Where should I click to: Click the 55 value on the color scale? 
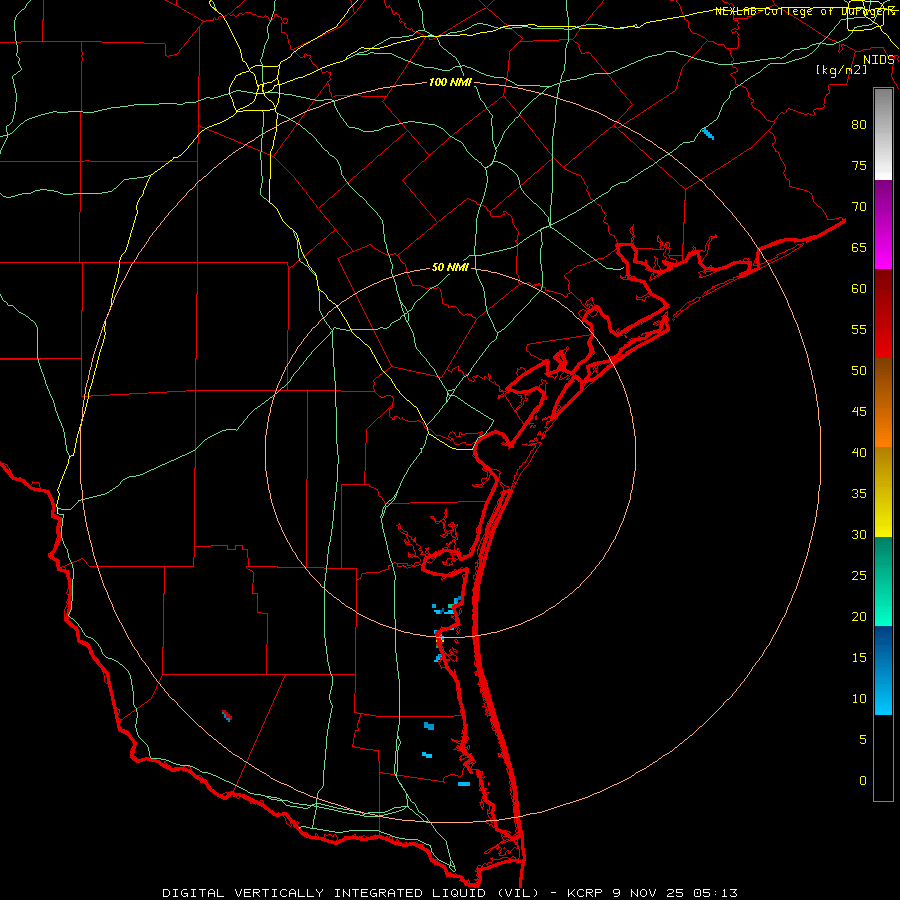coord(859,329)
